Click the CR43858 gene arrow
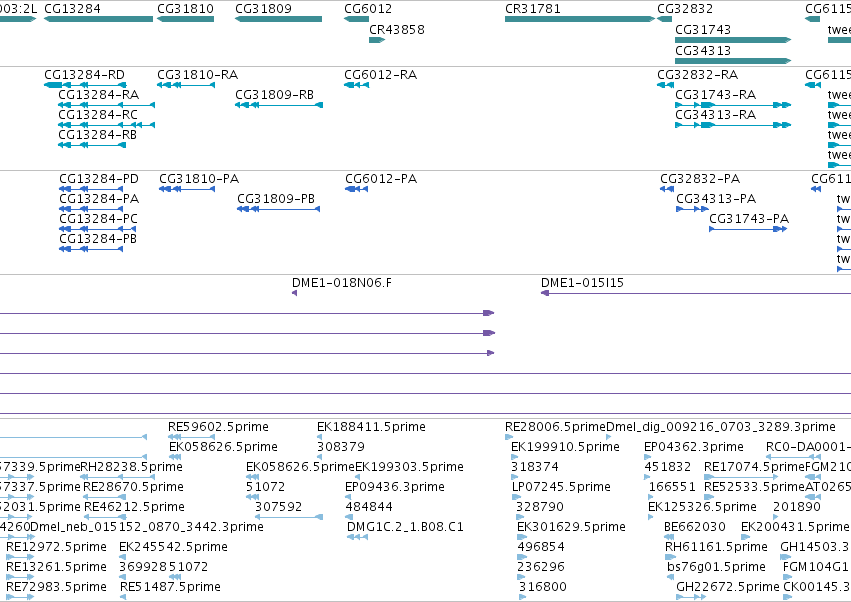The image size is (851, 602). (x=377, y=40)
